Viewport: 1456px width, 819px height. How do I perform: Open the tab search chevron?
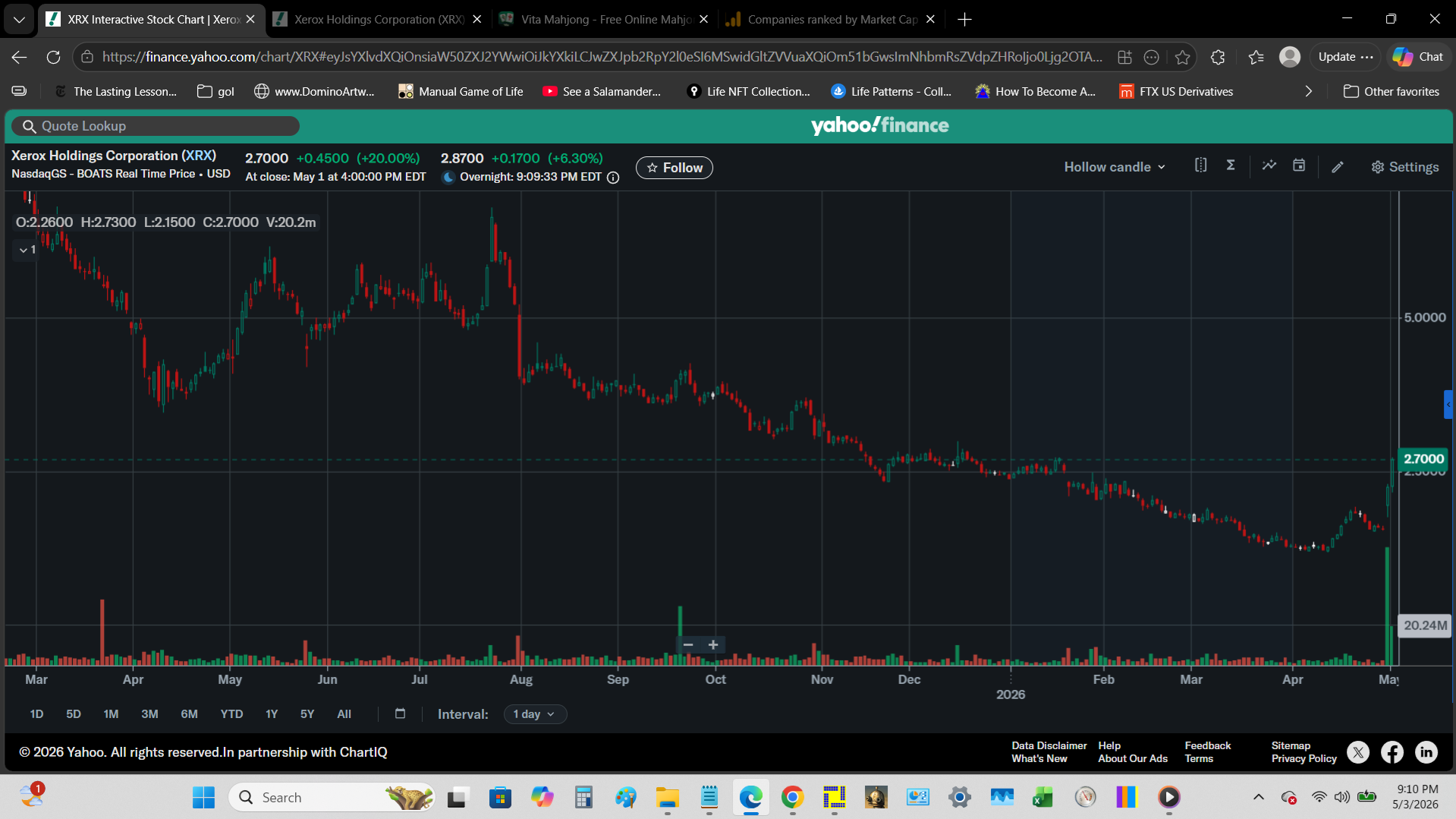(19, 20)
